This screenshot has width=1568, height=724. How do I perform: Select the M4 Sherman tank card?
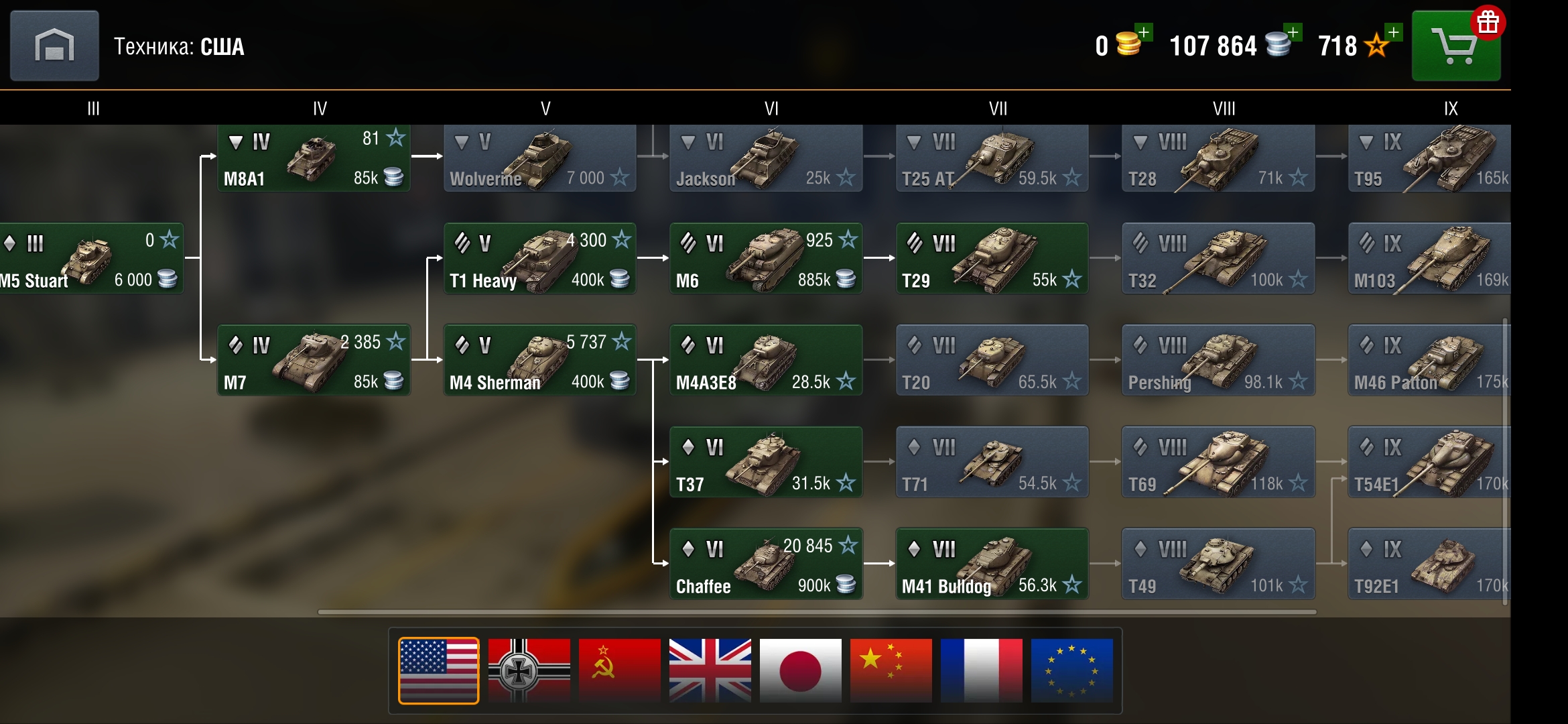(539, 360)
